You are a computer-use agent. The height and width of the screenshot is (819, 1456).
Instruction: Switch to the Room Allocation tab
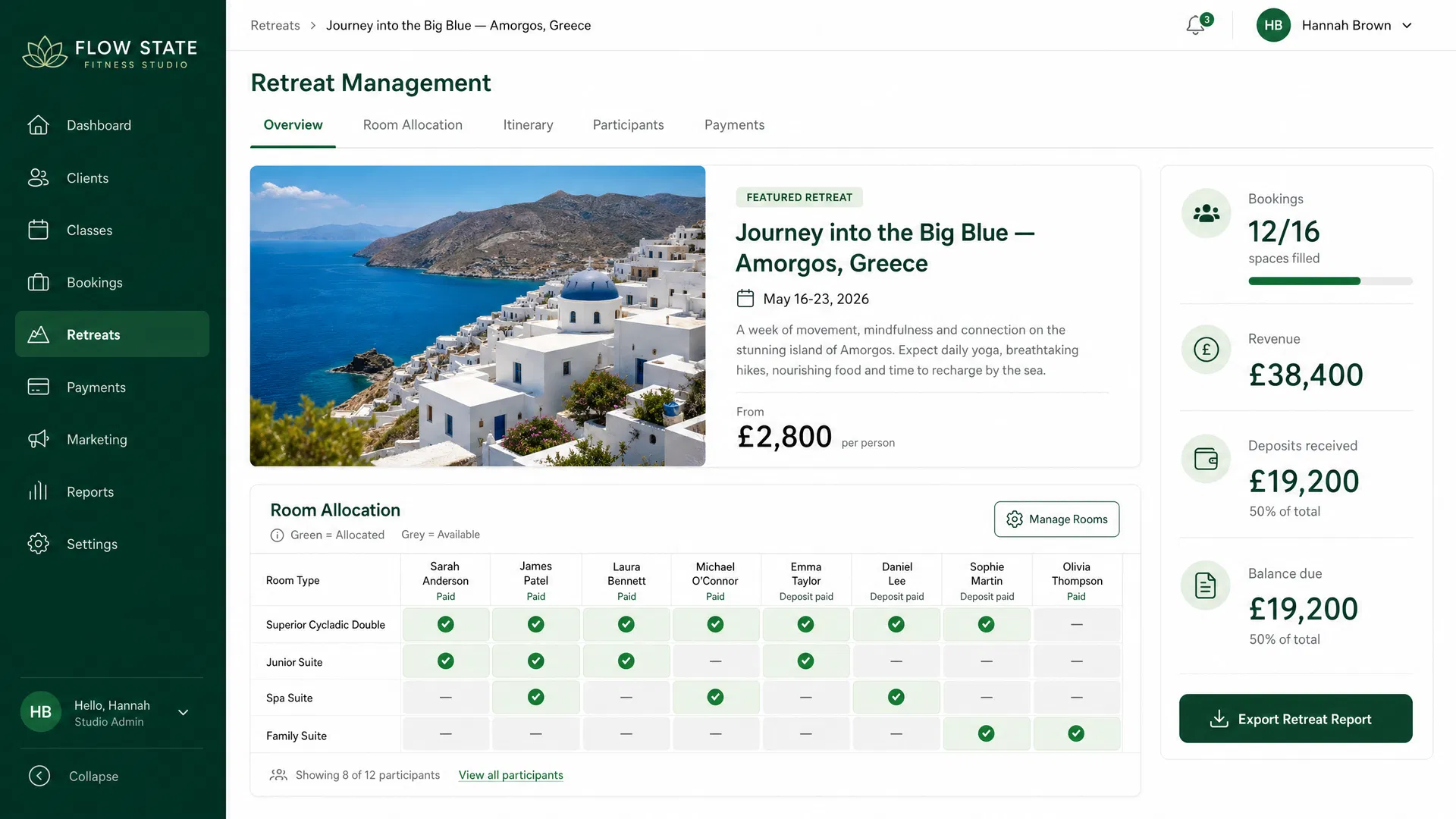(413, 125)
